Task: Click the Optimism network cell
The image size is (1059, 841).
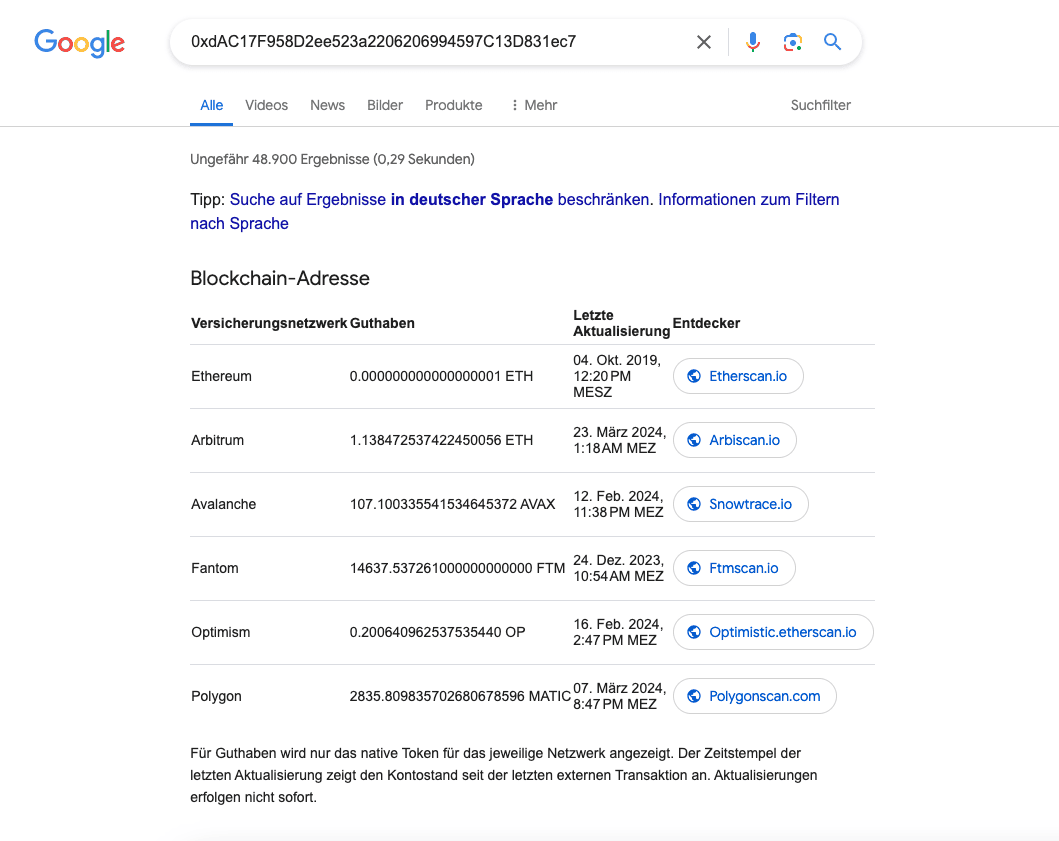Action: coord(221,633)
